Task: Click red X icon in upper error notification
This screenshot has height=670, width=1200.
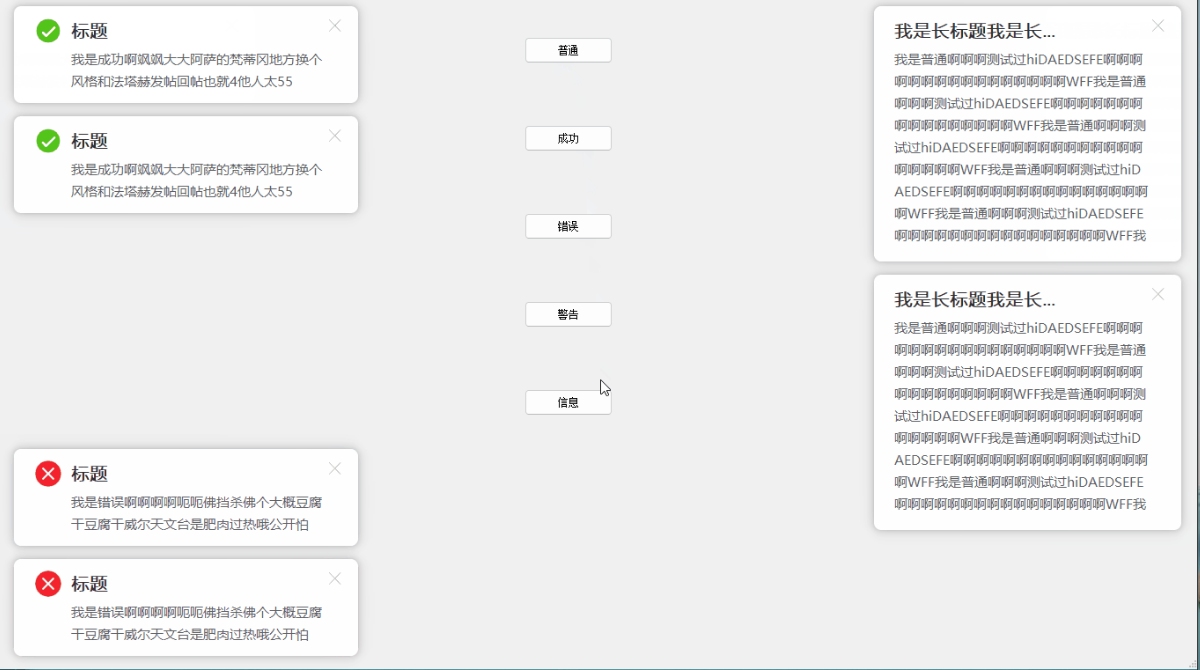Action: (x=48, y=474)
